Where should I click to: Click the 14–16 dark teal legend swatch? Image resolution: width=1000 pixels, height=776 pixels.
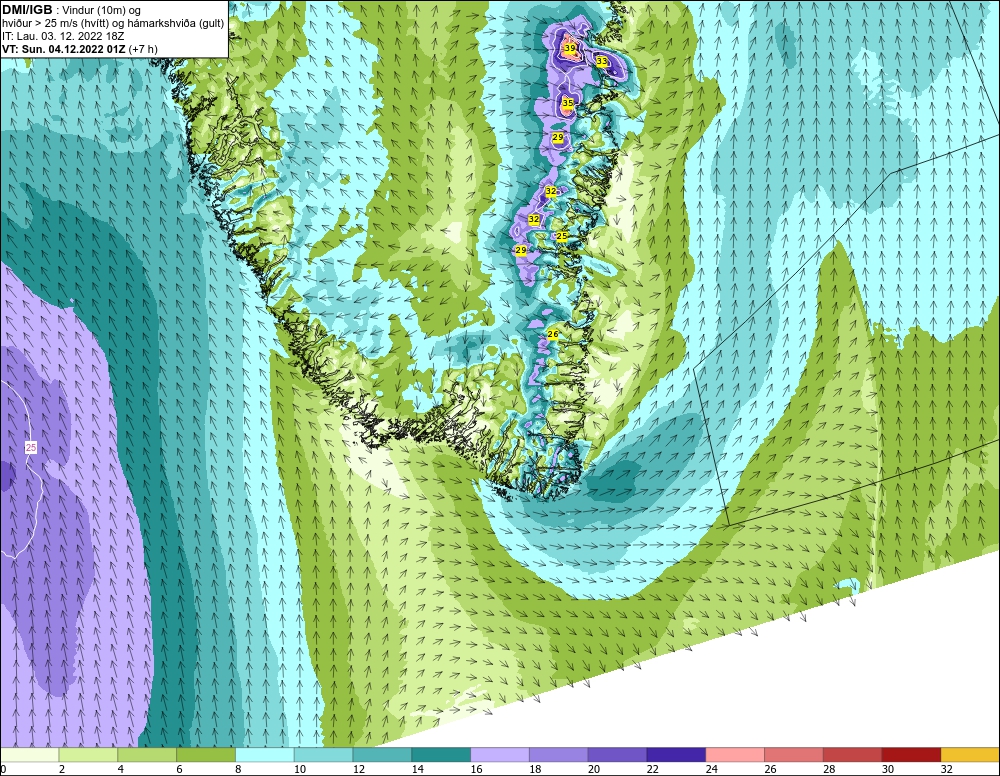[441, 755]
